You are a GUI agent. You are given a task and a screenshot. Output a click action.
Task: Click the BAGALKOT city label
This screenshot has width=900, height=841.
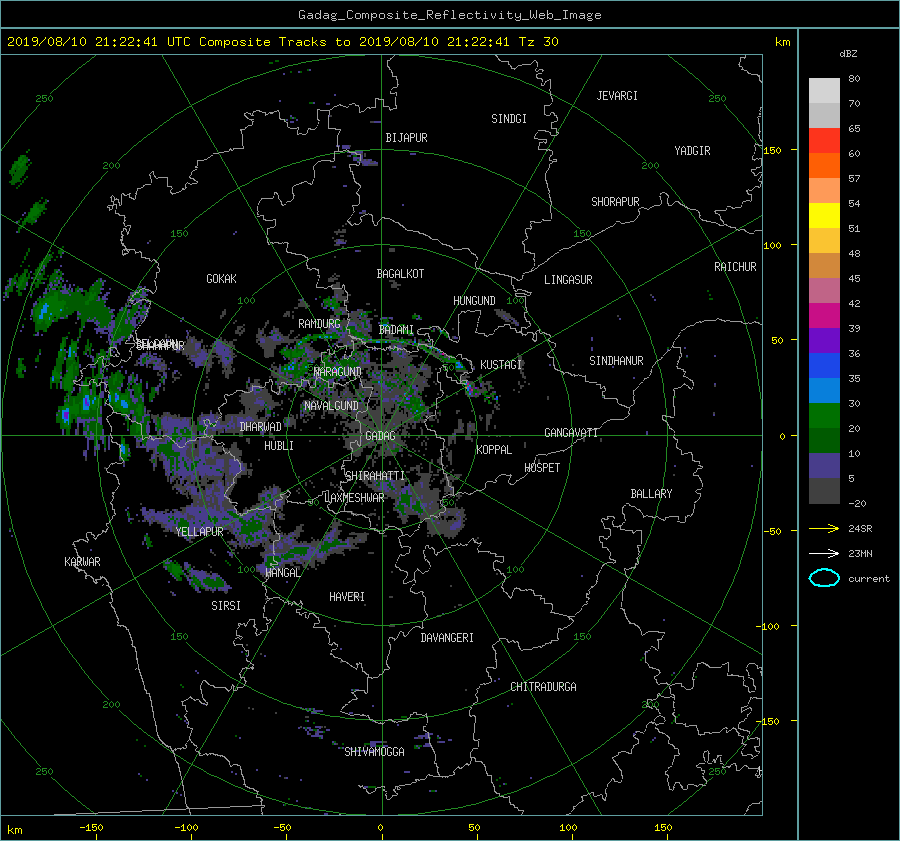point(400,274)
